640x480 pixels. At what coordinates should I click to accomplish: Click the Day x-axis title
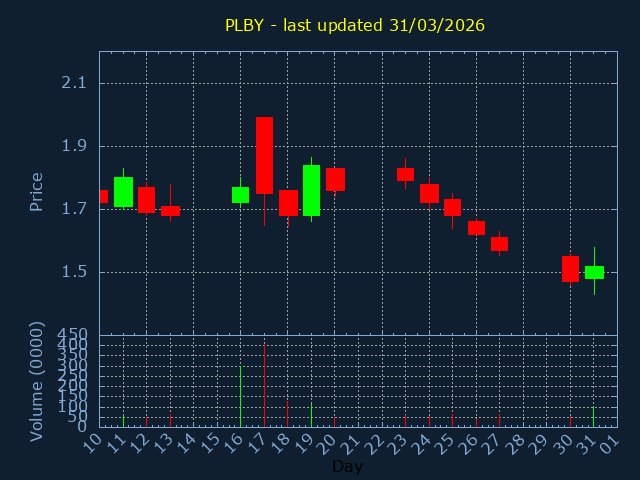[x=347, y=466]
